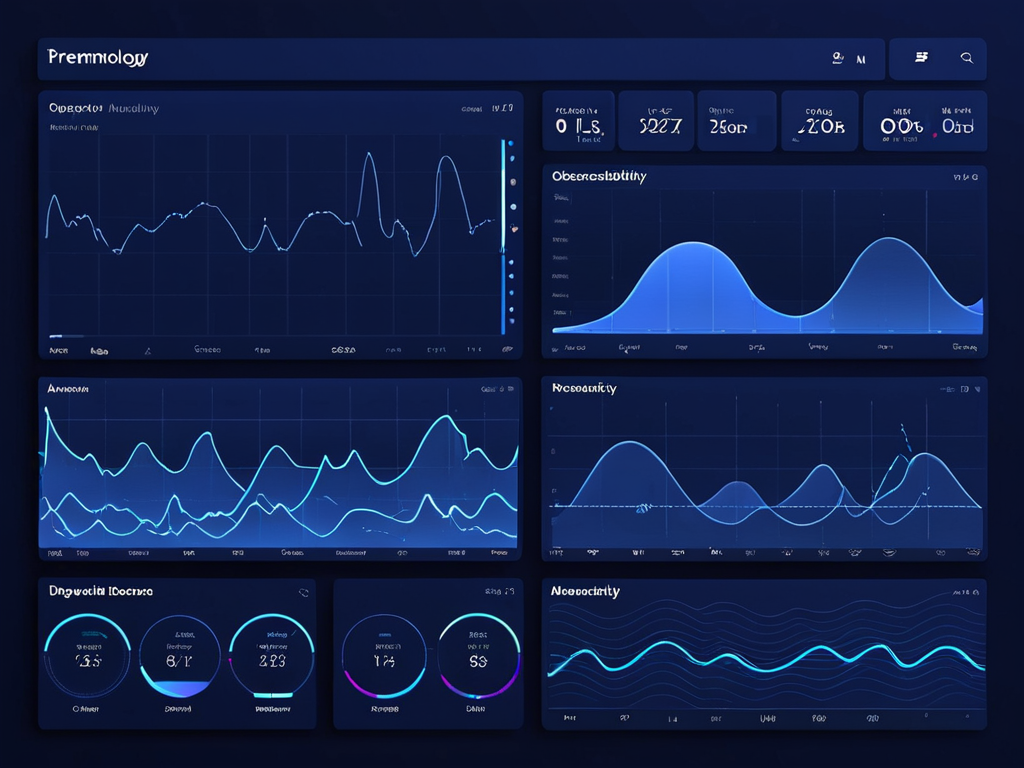Click the "Obeereslsbtitiy" chart title

pos(599,176)
